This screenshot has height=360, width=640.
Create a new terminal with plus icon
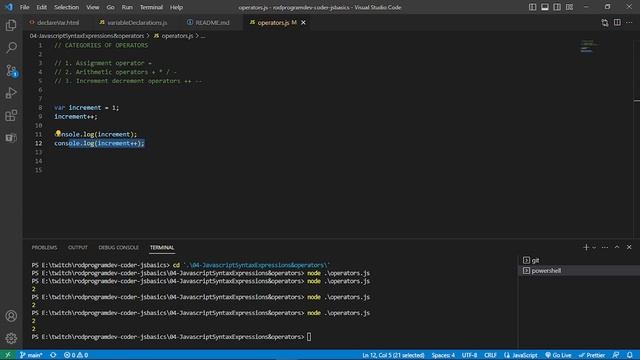586,247
